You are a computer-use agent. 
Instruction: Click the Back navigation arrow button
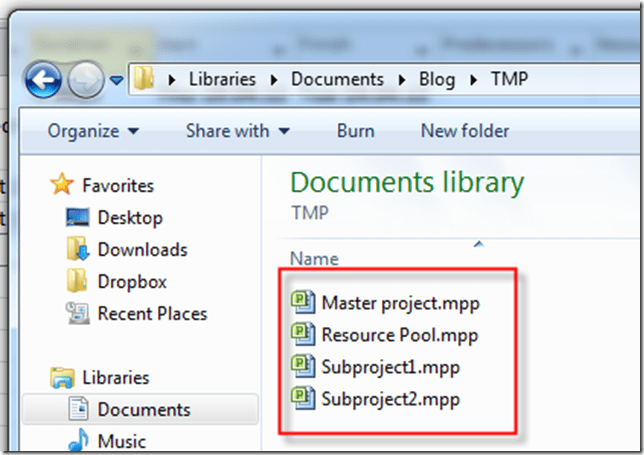pyautogui.click(x=42, y=81)
